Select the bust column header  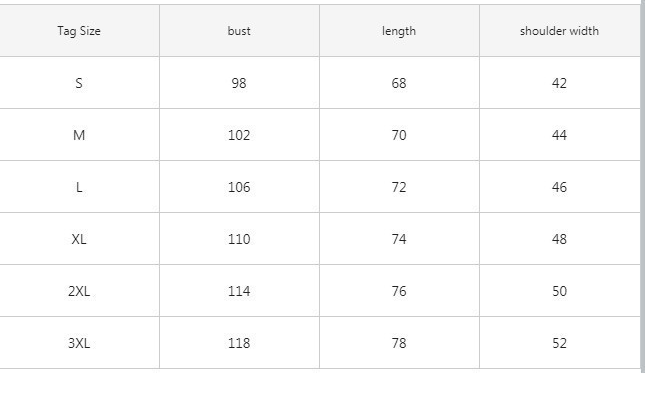point(239,31)
